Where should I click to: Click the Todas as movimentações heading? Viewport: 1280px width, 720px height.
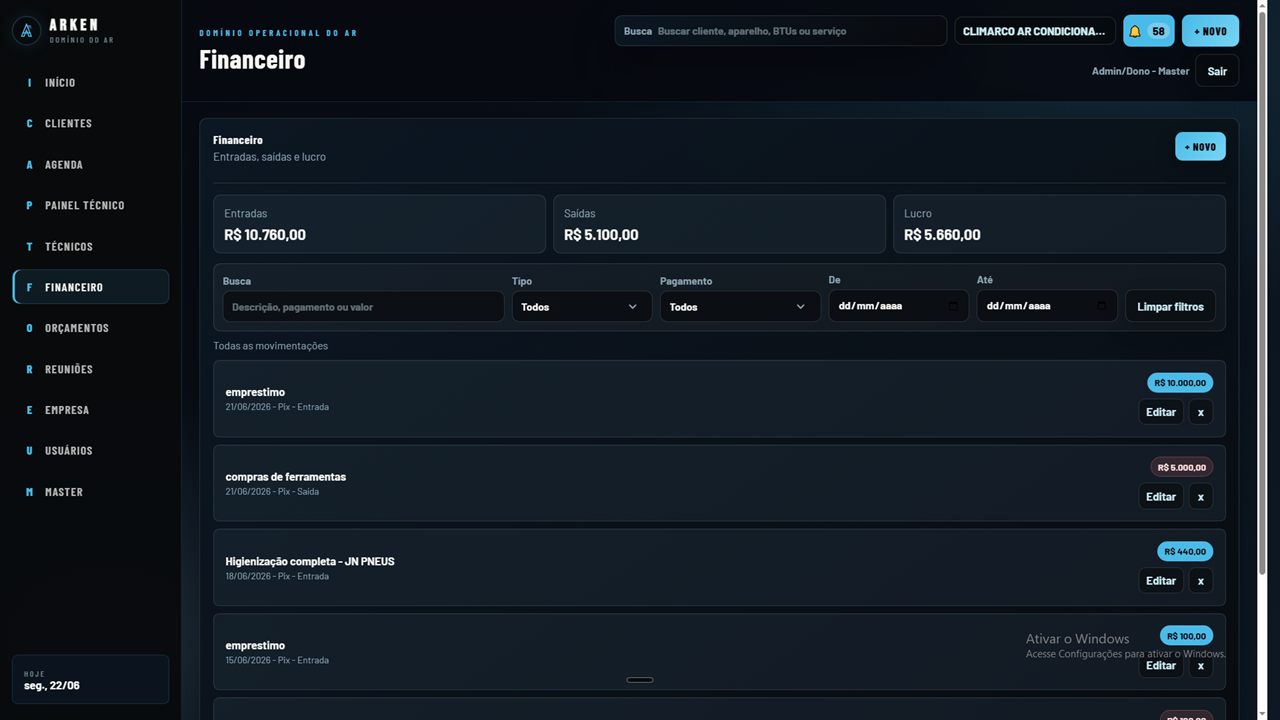click(271, 346)
